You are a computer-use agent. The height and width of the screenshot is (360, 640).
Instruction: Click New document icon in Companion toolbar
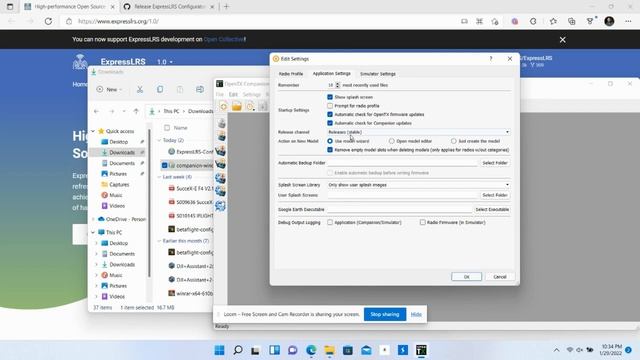coord(224,107)
